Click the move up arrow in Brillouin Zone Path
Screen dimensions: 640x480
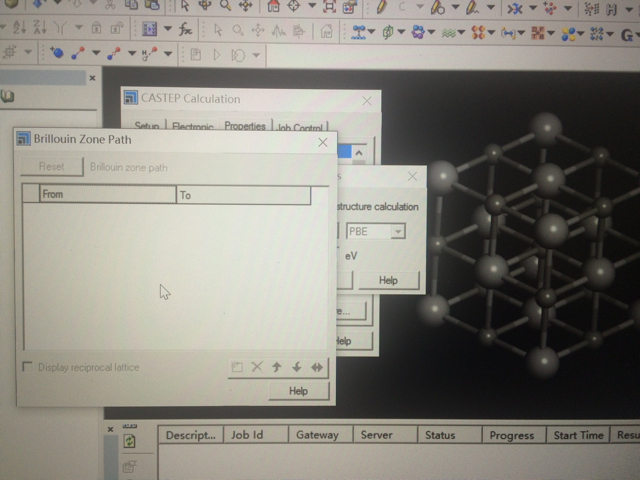pos(277,367)
